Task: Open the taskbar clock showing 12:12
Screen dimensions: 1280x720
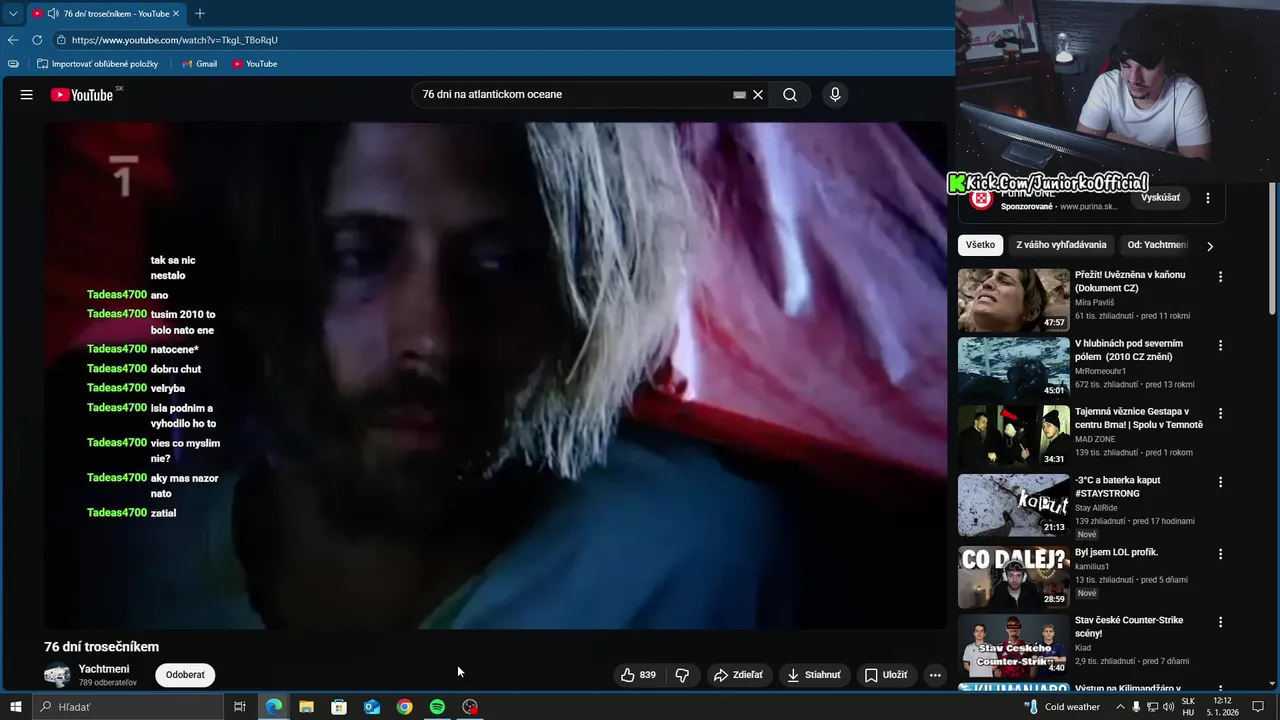Action: tap(1222, 707)
